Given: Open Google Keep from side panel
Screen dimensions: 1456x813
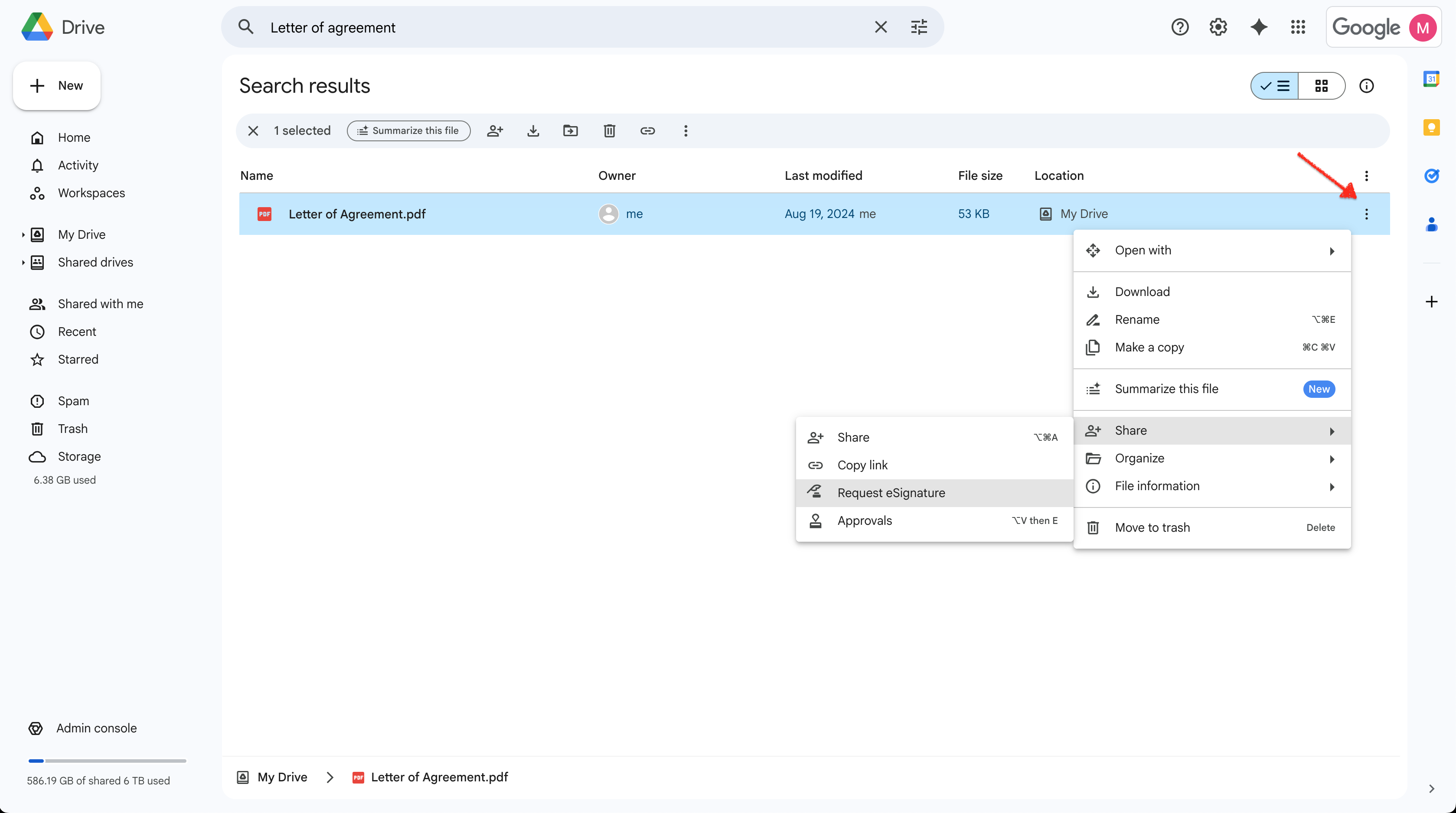Looking at the screenshot, I should (x=1431, y=128).
